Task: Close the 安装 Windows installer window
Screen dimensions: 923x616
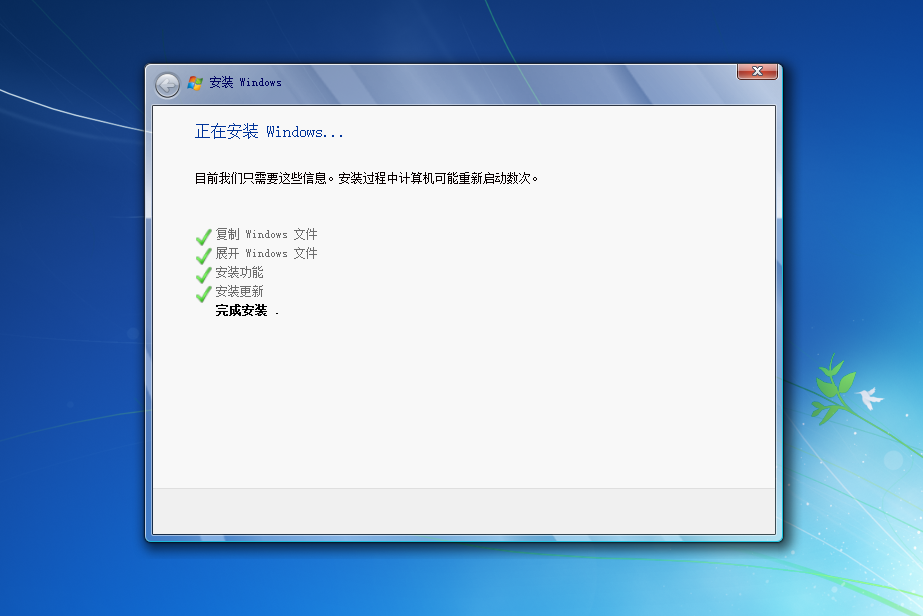Action: (757, 71)
